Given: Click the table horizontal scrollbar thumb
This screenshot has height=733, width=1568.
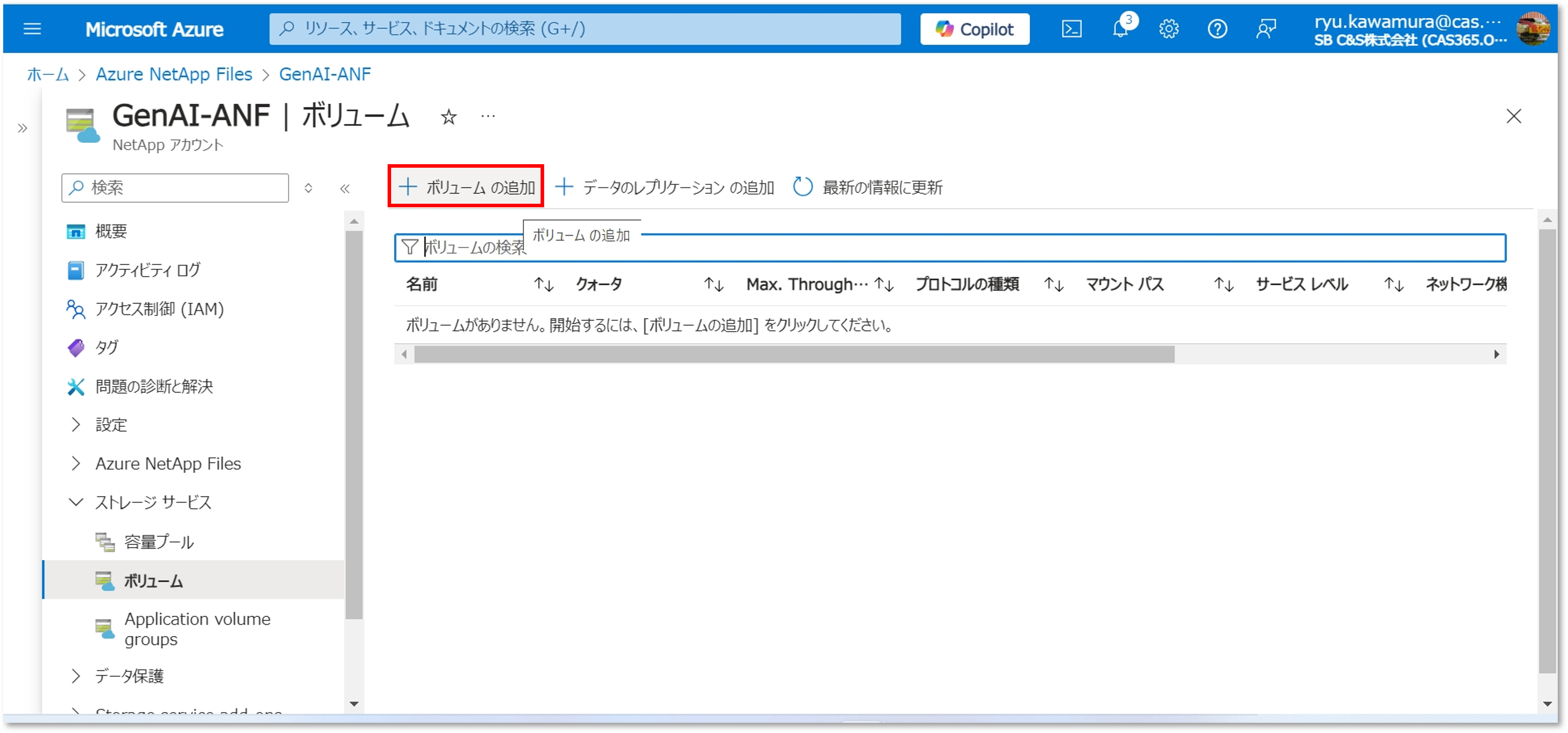Looking at the screenshot, I should coord(794,354).
